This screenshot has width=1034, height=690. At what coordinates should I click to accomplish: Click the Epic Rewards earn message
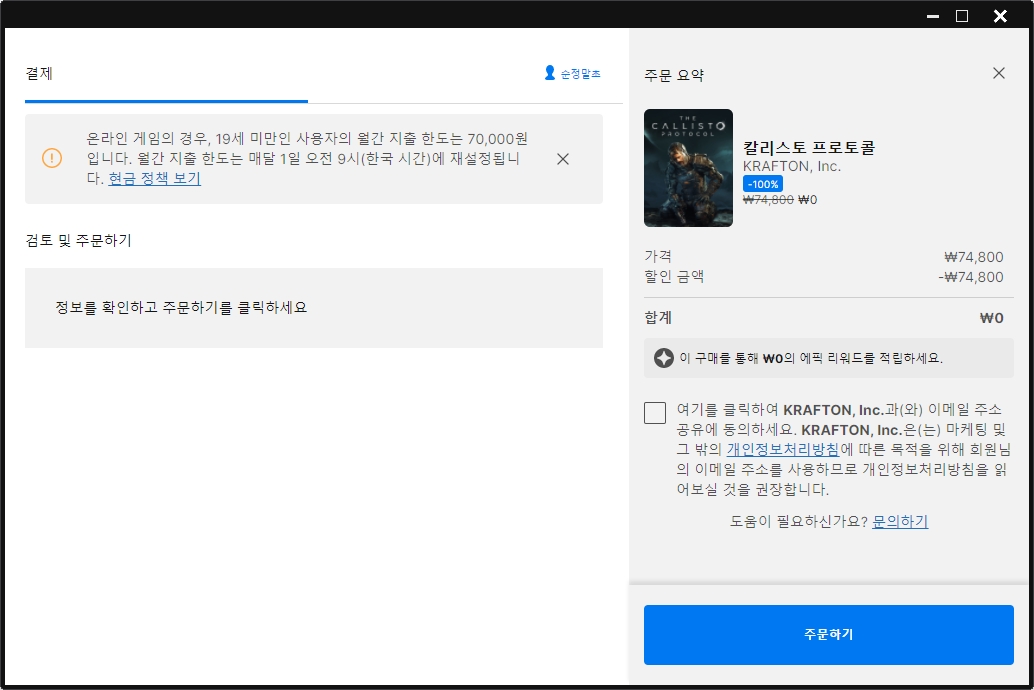tap(811, 358)
